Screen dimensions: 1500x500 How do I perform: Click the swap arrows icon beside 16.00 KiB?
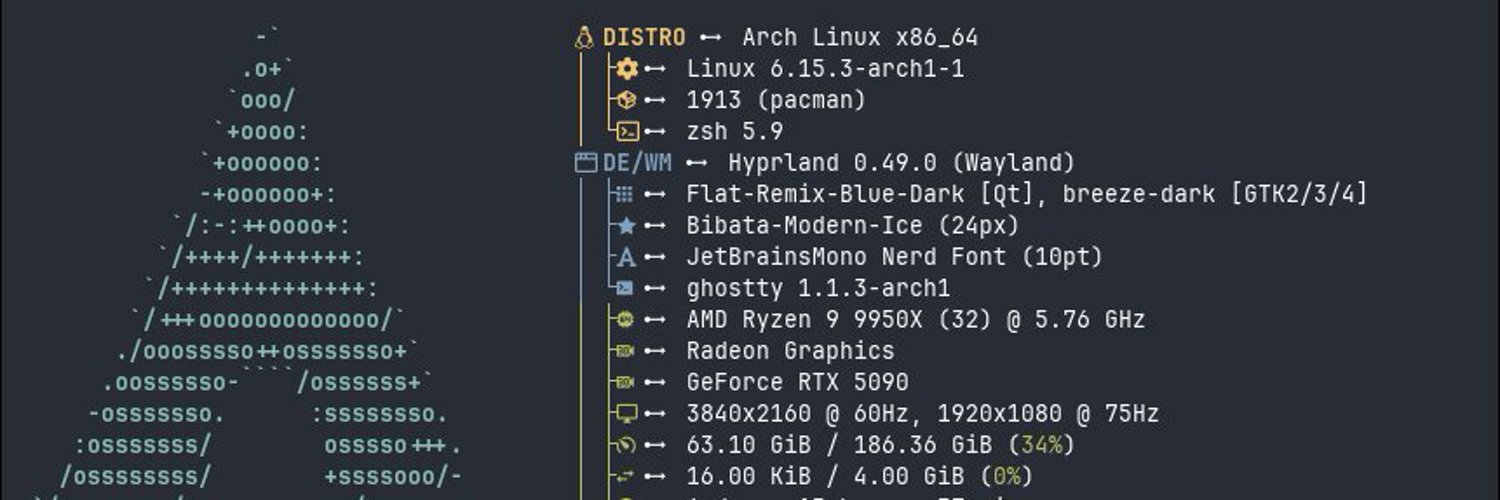tap(626, 476)
